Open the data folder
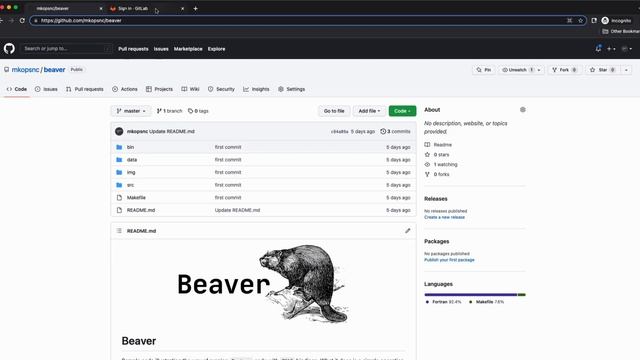Screen dimensions: 640x360 point(132,160)
